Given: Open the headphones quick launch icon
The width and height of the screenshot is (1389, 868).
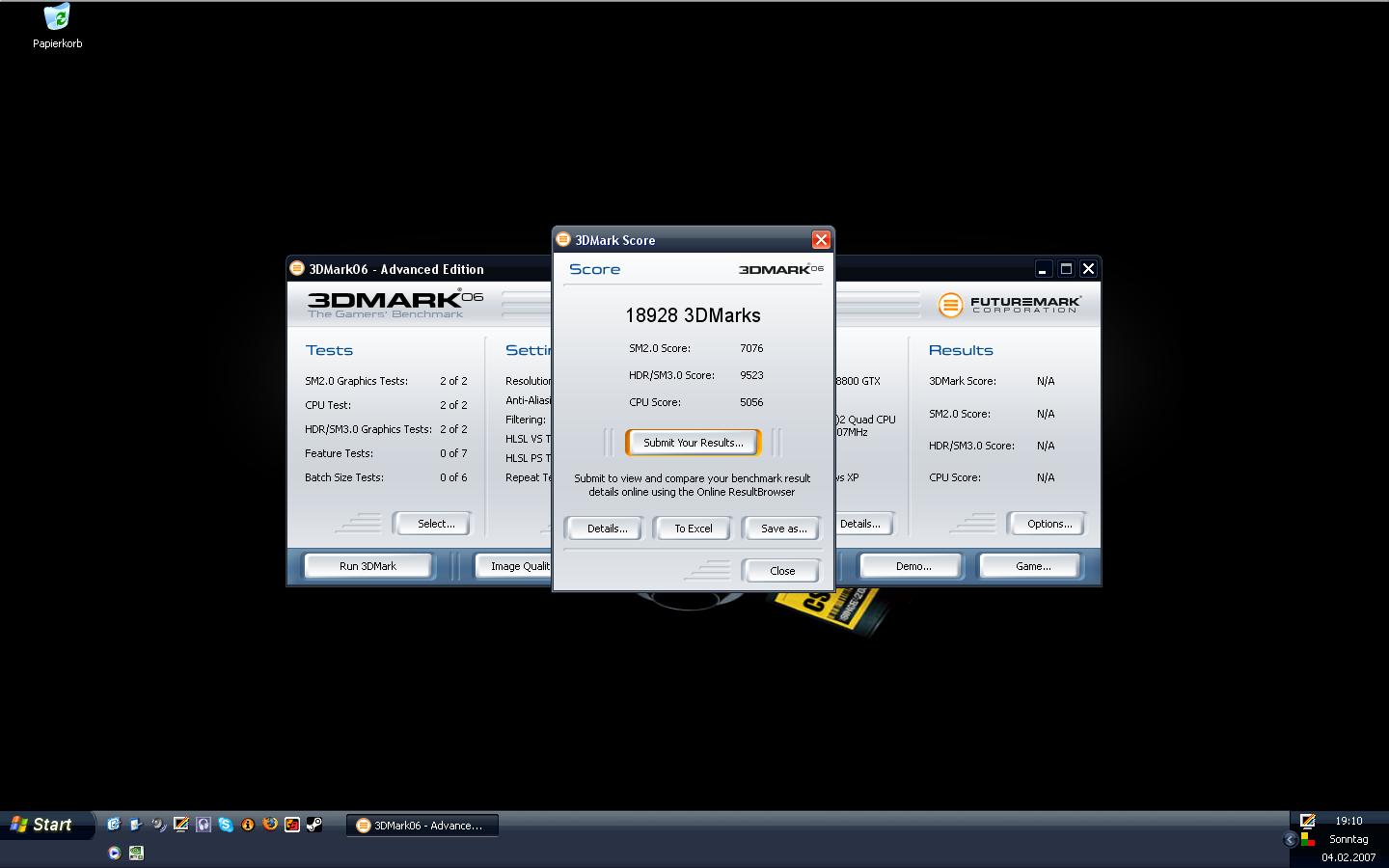Looking at the screenshot, I should pyautogui.click(x=203, y=825).
